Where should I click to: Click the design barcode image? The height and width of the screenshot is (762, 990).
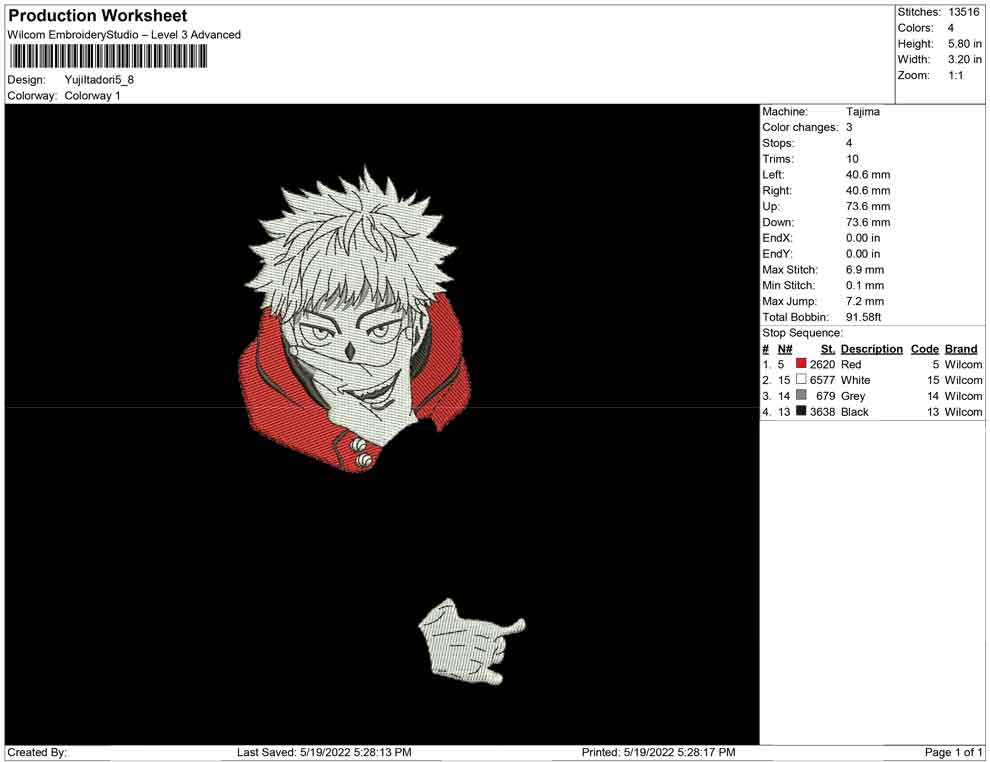coord(107,56)
